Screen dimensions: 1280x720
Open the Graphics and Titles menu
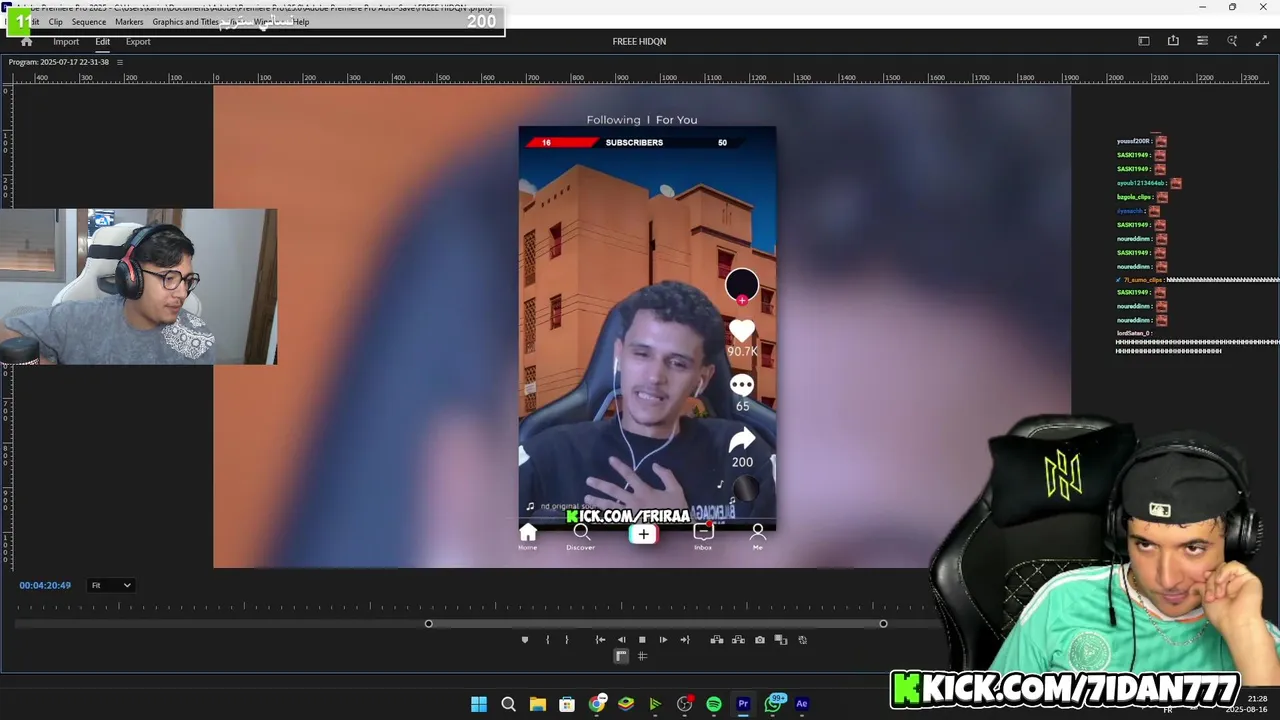(185, 21)
